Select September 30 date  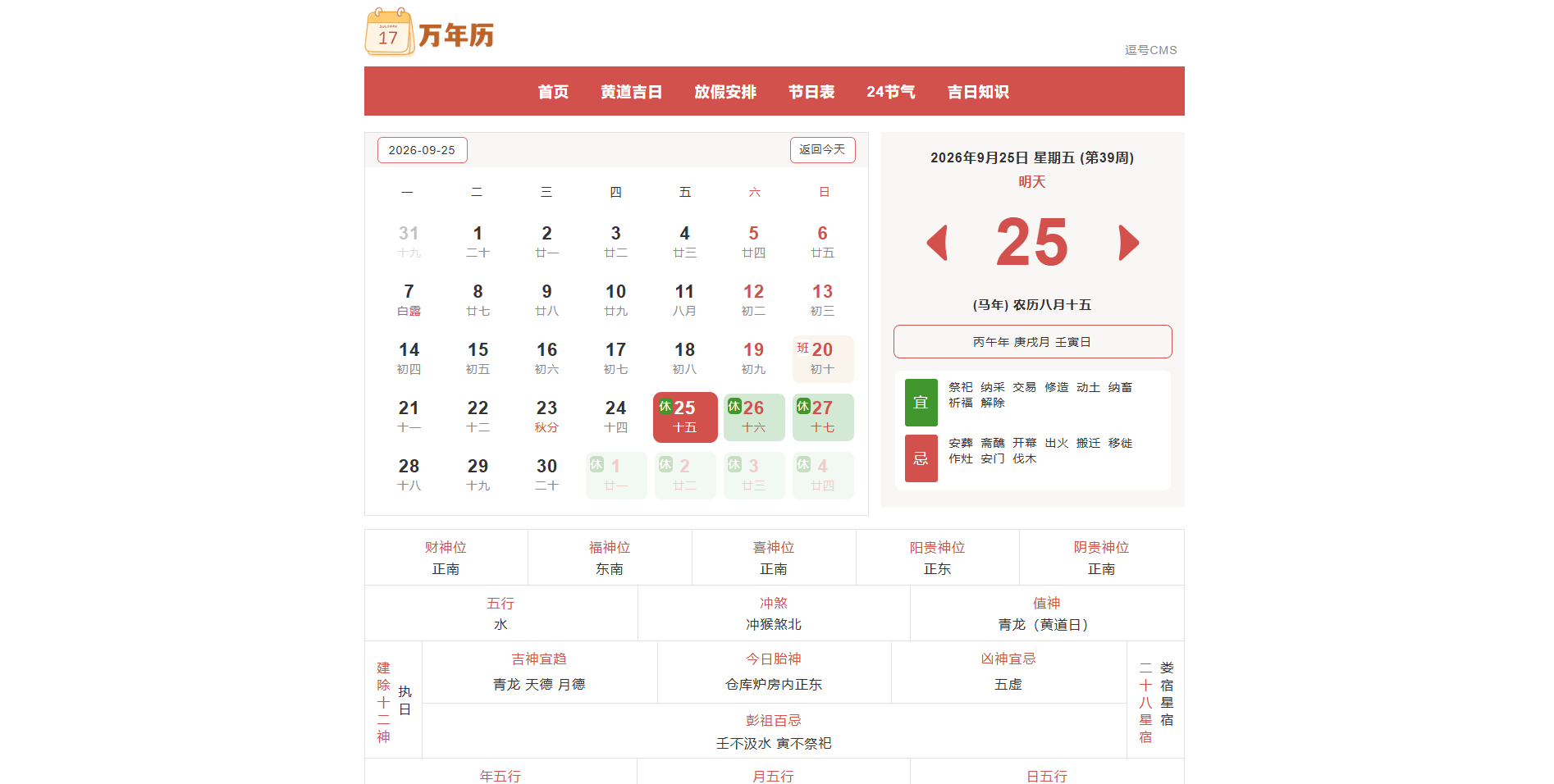(546, 475)
